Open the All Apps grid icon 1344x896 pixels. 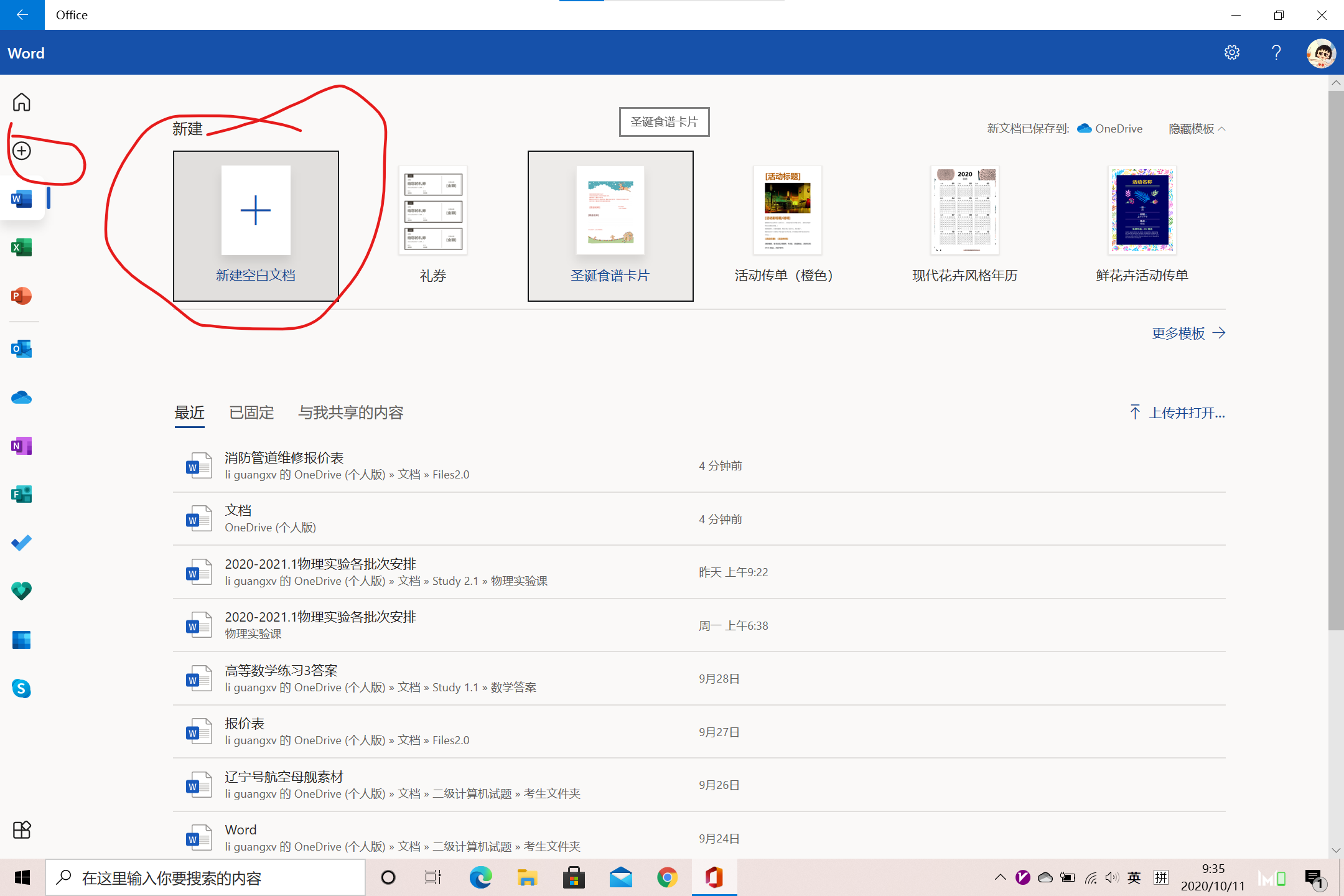click(x=21, y=829)
